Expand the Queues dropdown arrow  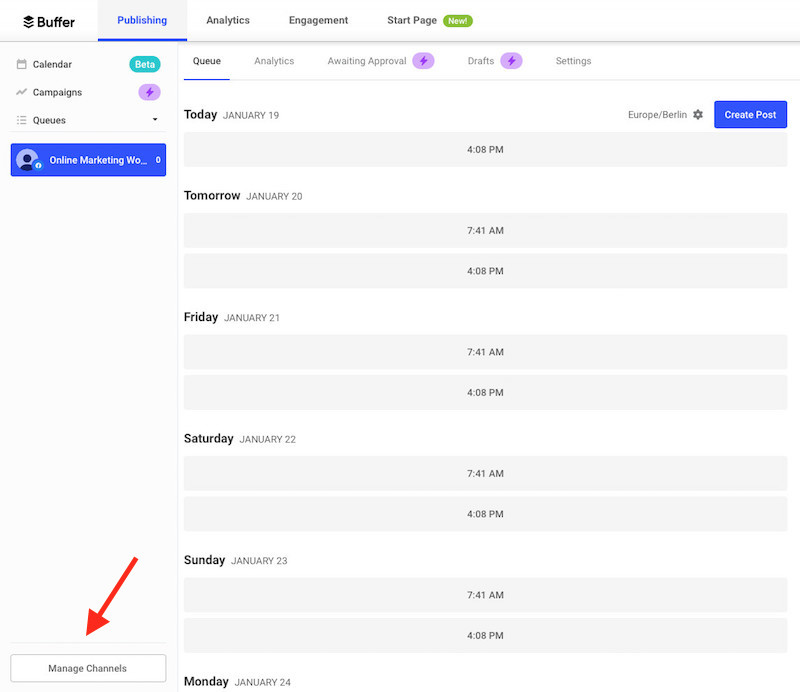click(155, 120)
